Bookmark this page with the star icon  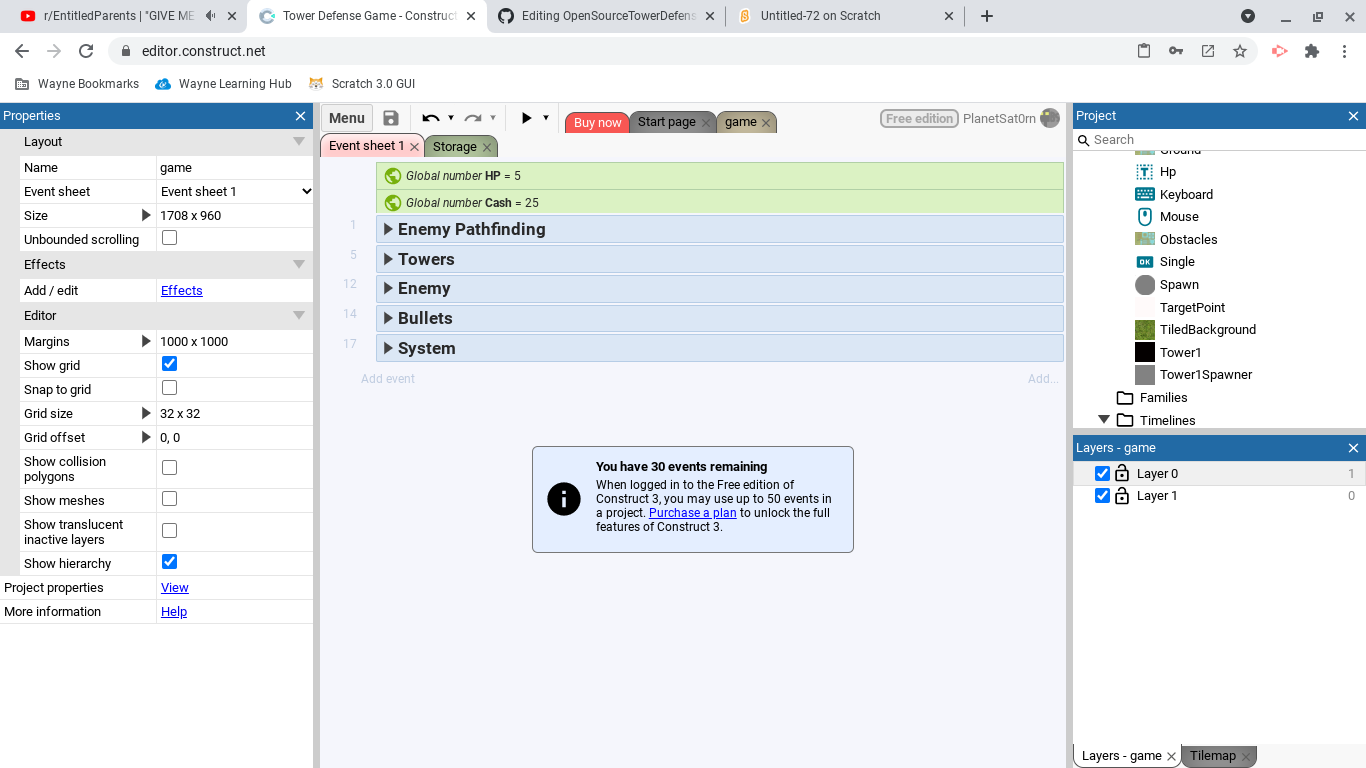coord(1240,51)
